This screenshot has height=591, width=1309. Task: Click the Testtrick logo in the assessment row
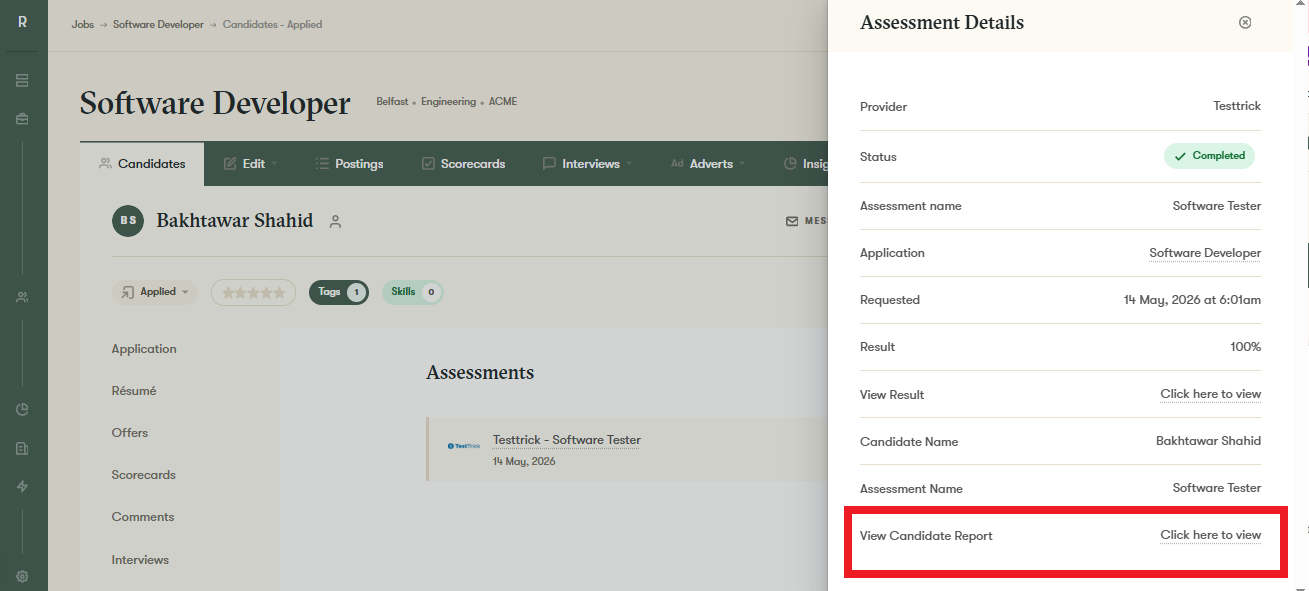(x=464, y=446)
